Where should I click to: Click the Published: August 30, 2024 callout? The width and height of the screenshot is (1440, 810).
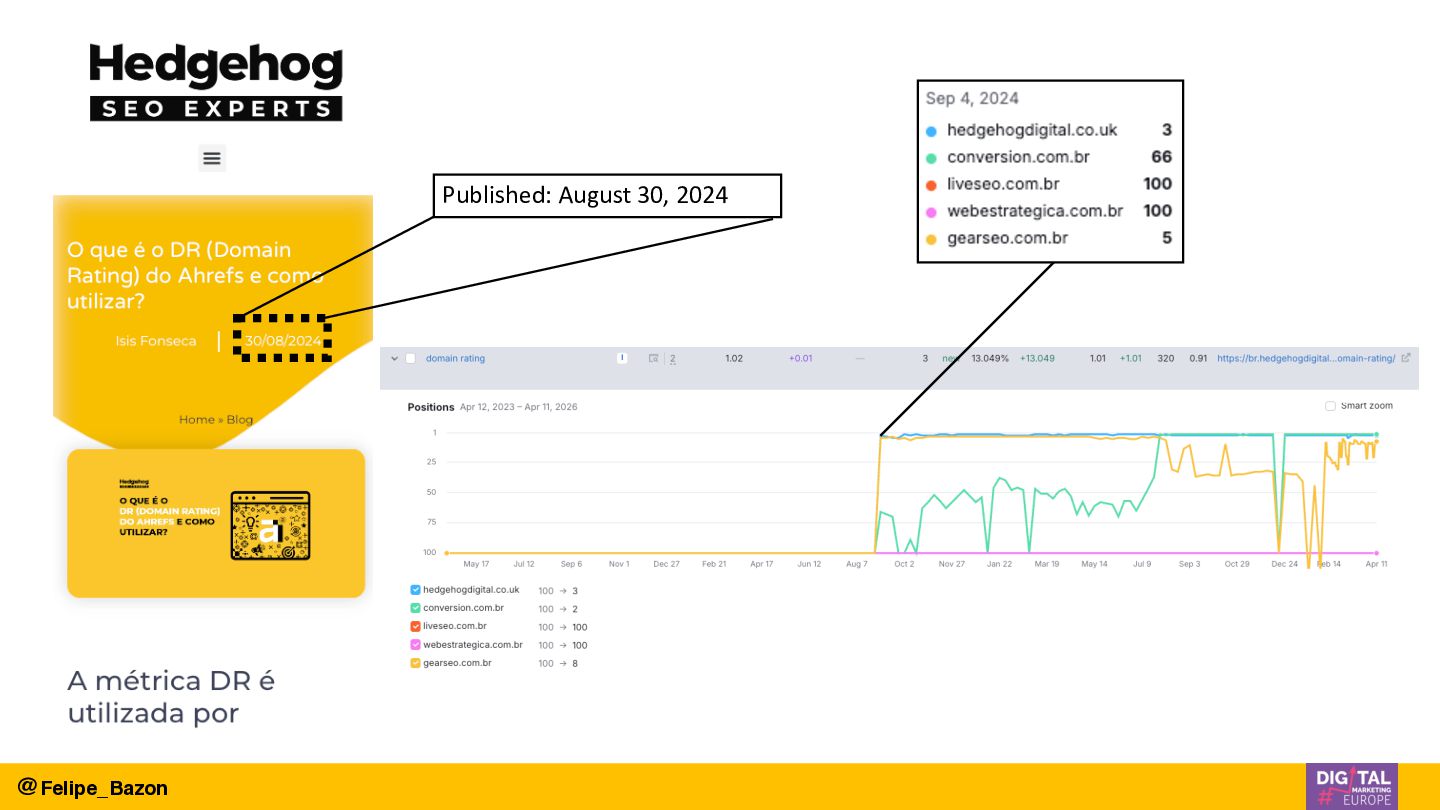point(607,196)
